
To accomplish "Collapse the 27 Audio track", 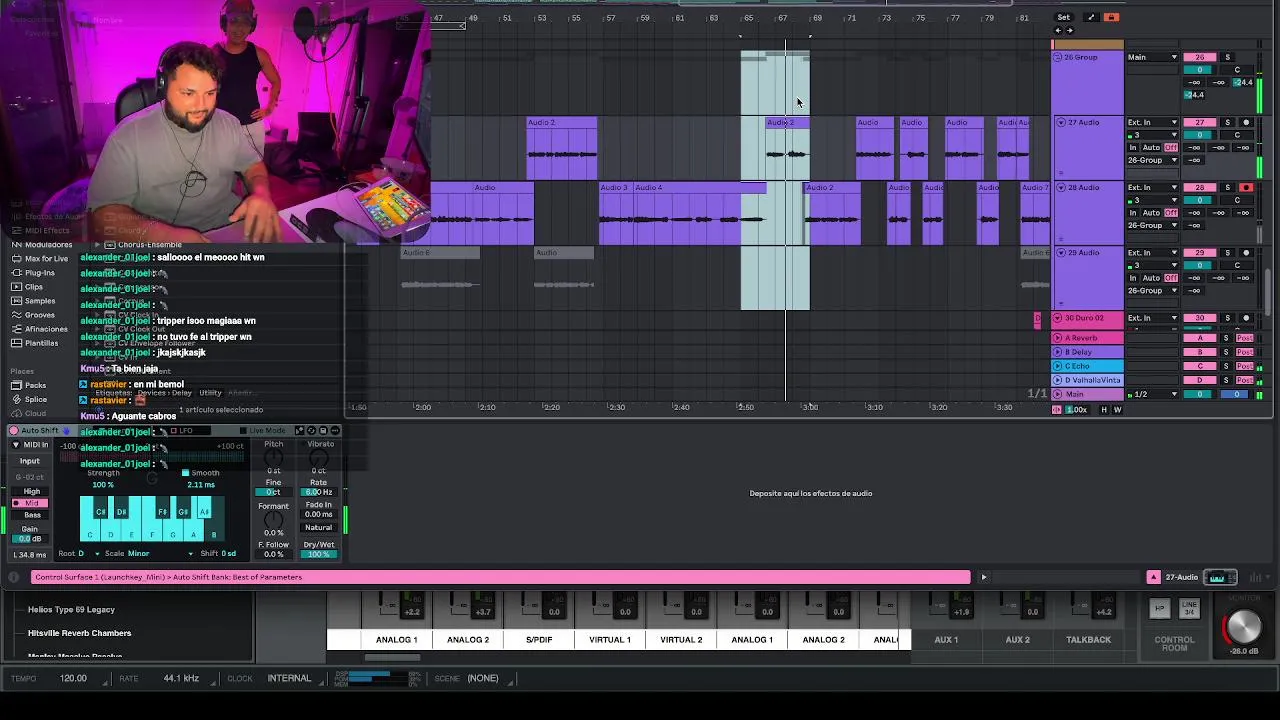I will click(x=1060, y=122).
